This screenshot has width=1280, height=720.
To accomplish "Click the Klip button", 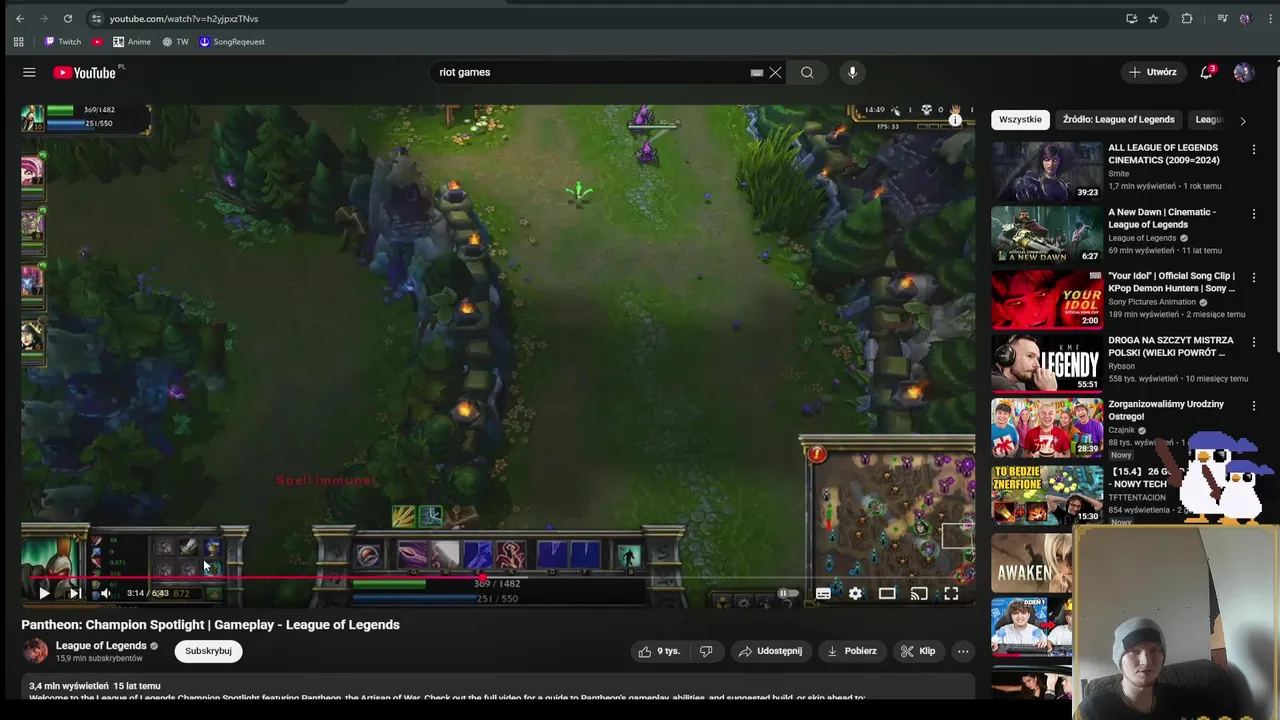I will 917,651.
